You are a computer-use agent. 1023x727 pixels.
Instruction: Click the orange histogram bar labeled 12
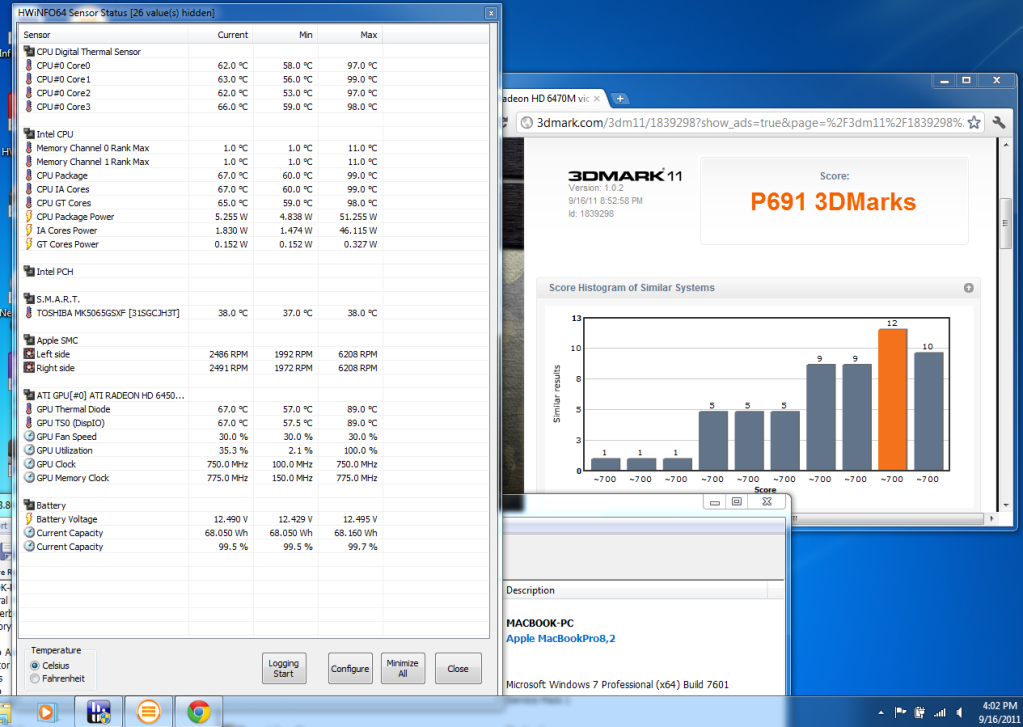click(x=892, y=399)
